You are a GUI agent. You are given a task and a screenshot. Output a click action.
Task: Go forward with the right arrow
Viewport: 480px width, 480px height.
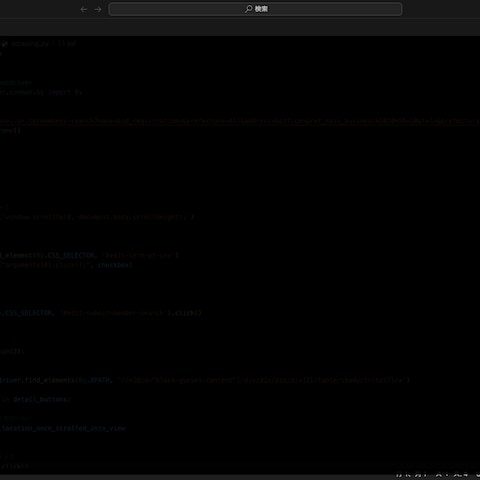tap(98, 9)
